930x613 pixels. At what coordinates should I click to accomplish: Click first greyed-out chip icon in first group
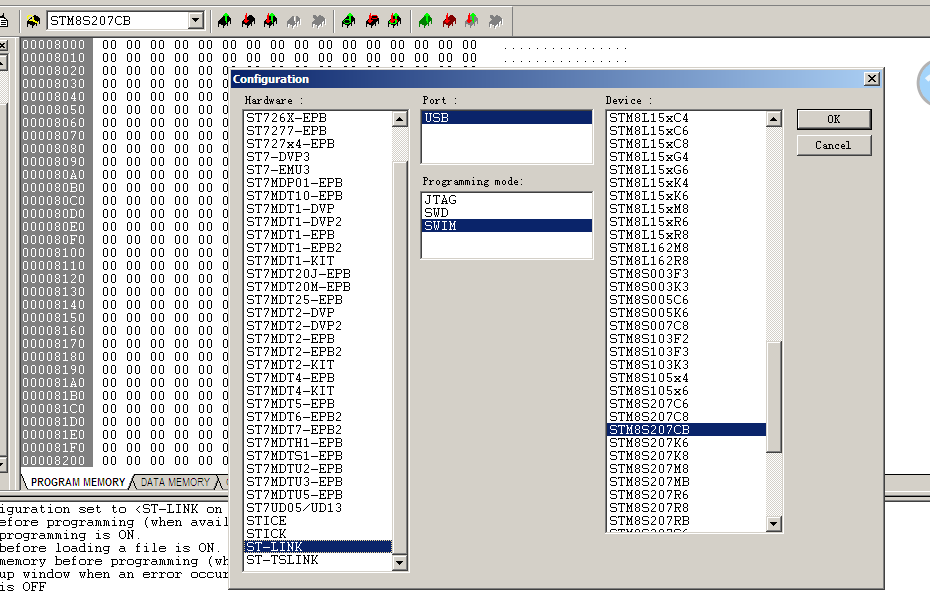pyautogui.click(x=294, y=21)
